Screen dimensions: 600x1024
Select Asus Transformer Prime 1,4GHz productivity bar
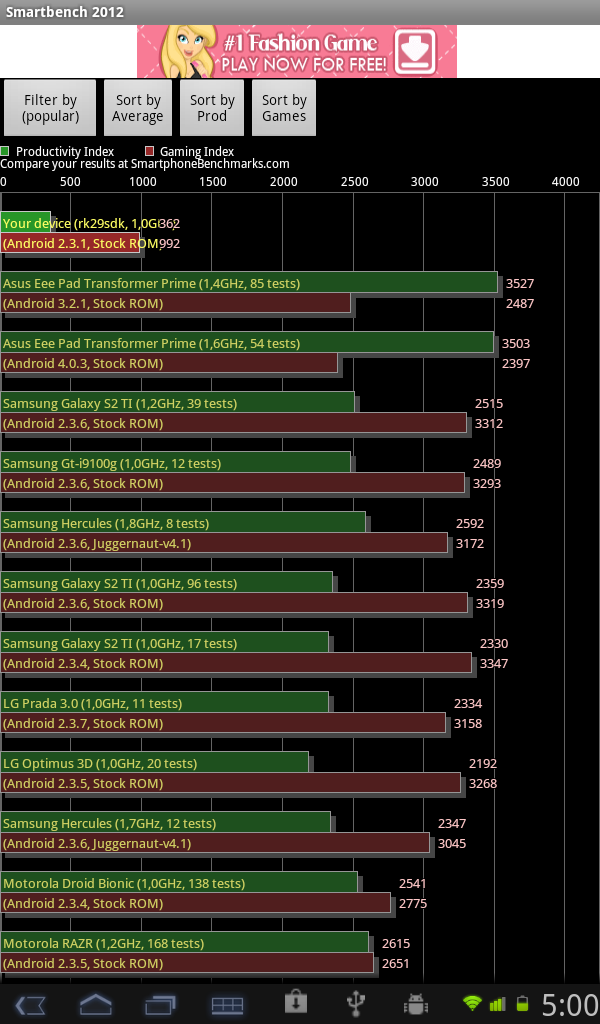tap(249, 283)
